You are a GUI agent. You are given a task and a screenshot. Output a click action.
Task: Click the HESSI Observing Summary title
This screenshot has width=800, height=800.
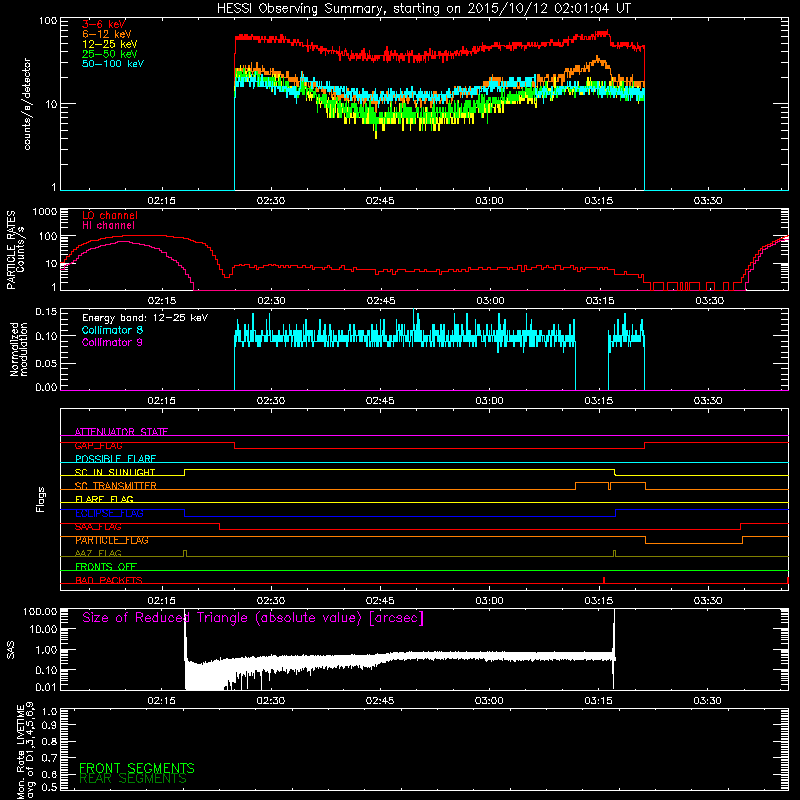[x=424, y=9]
